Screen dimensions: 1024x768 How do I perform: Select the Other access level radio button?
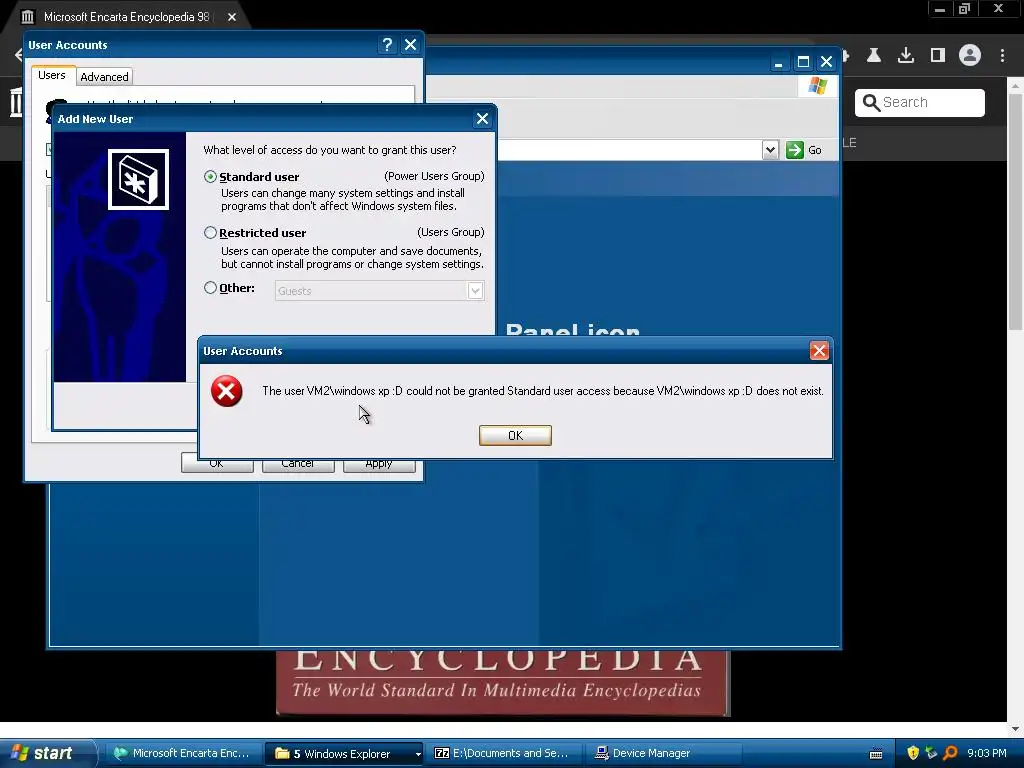tap(210, 287)
